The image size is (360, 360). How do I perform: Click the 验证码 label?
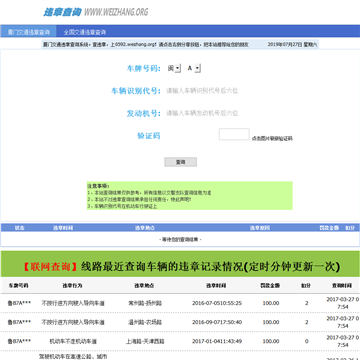tap(149, 136)
